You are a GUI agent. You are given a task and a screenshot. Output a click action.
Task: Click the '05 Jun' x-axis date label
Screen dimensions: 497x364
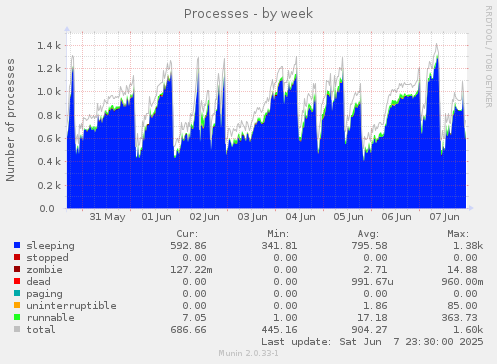point(348,217)
